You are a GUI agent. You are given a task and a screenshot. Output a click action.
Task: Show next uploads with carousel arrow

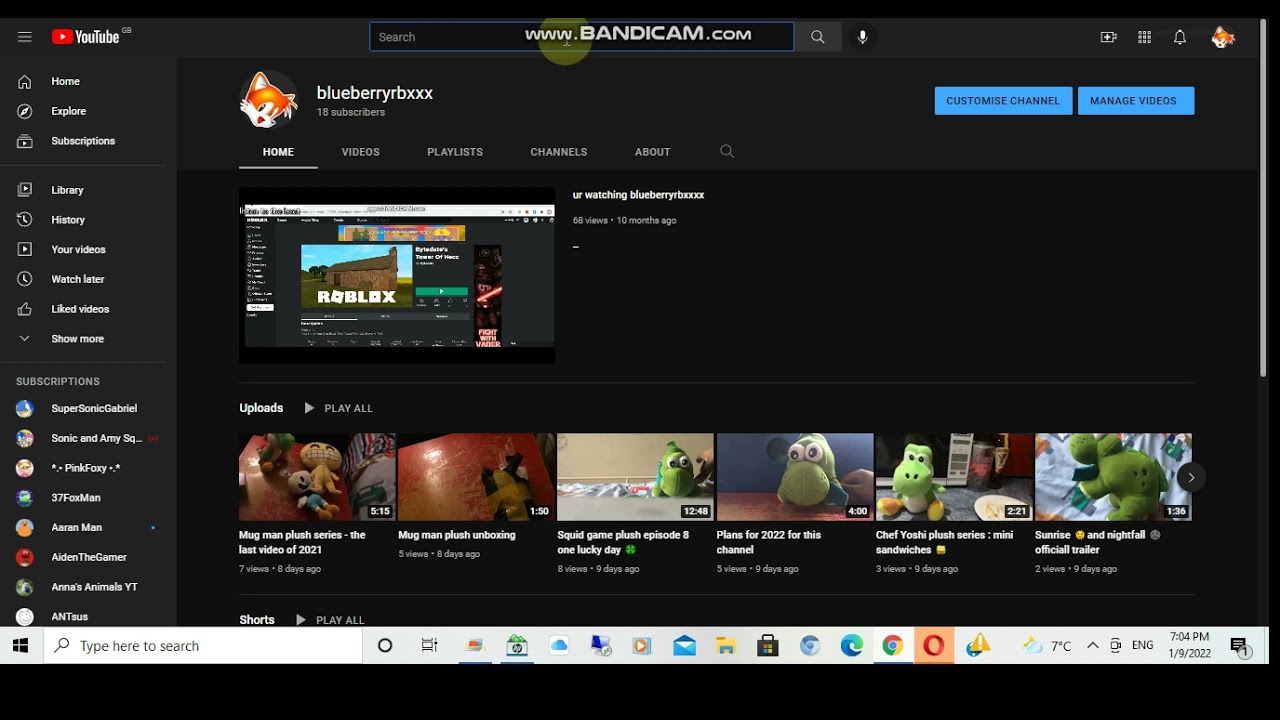(1191, 477)
